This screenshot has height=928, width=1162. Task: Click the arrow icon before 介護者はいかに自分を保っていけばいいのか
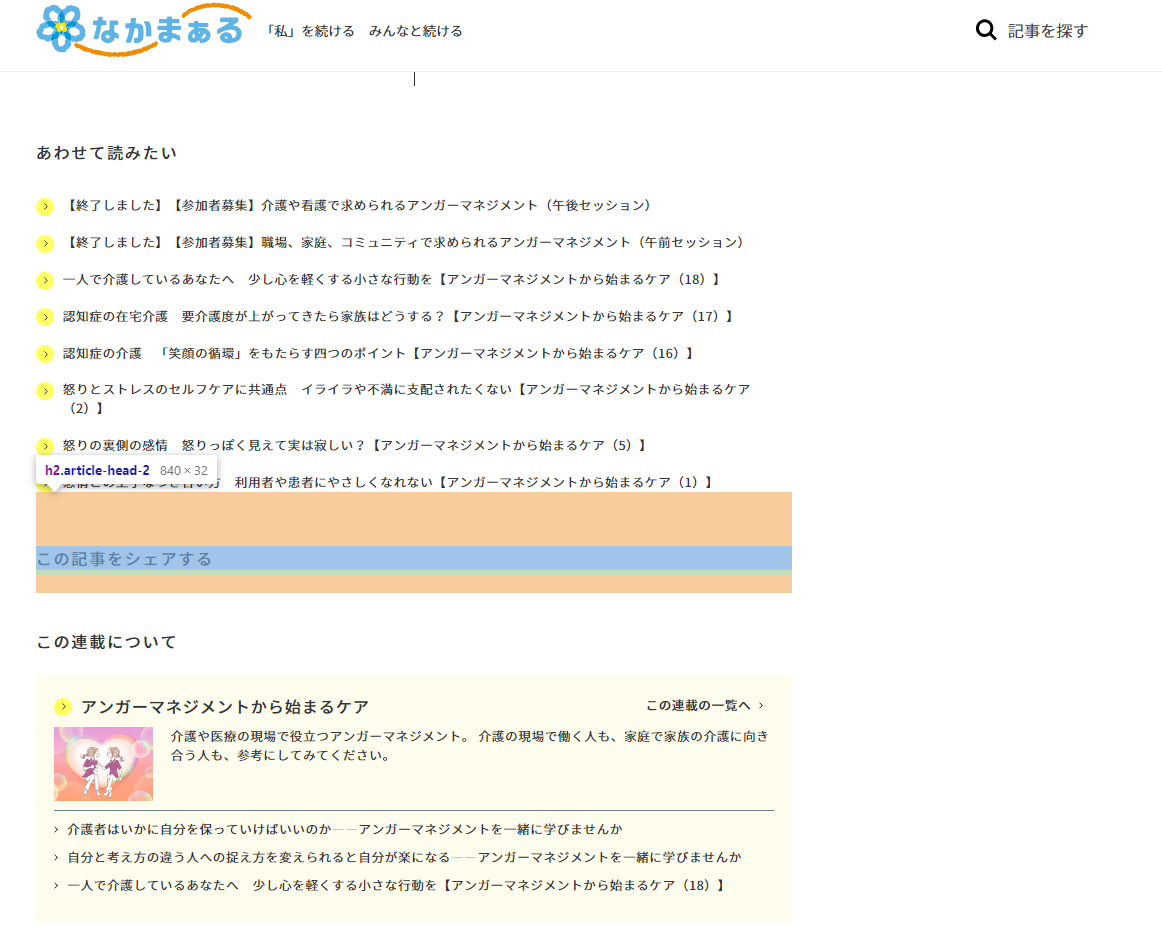55,828
